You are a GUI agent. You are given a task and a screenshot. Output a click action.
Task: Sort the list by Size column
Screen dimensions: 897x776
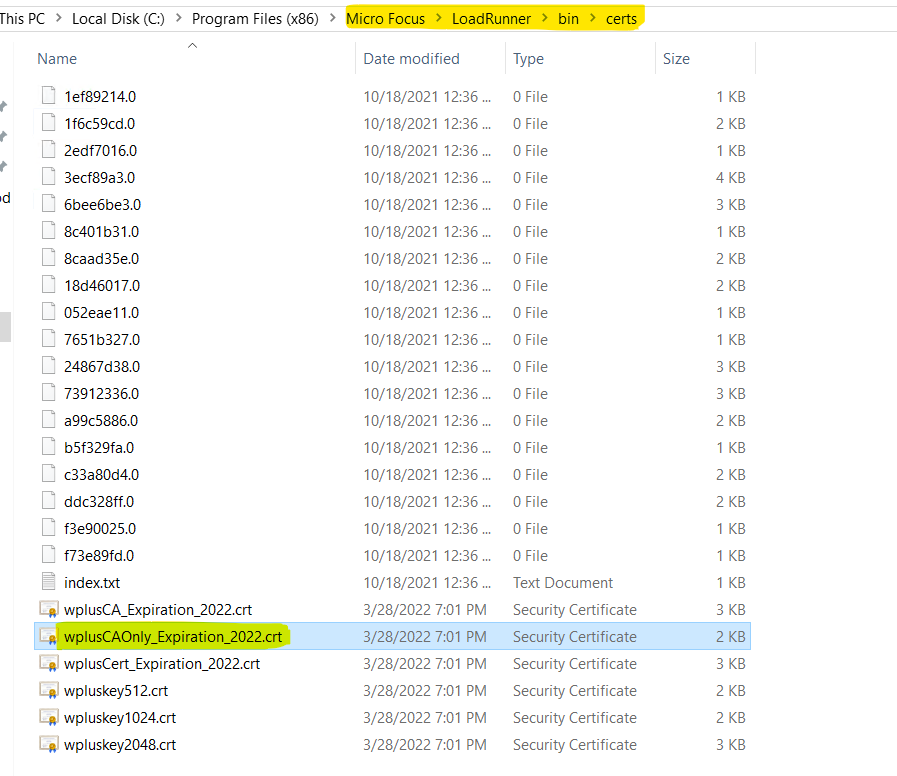click(676, 59)
